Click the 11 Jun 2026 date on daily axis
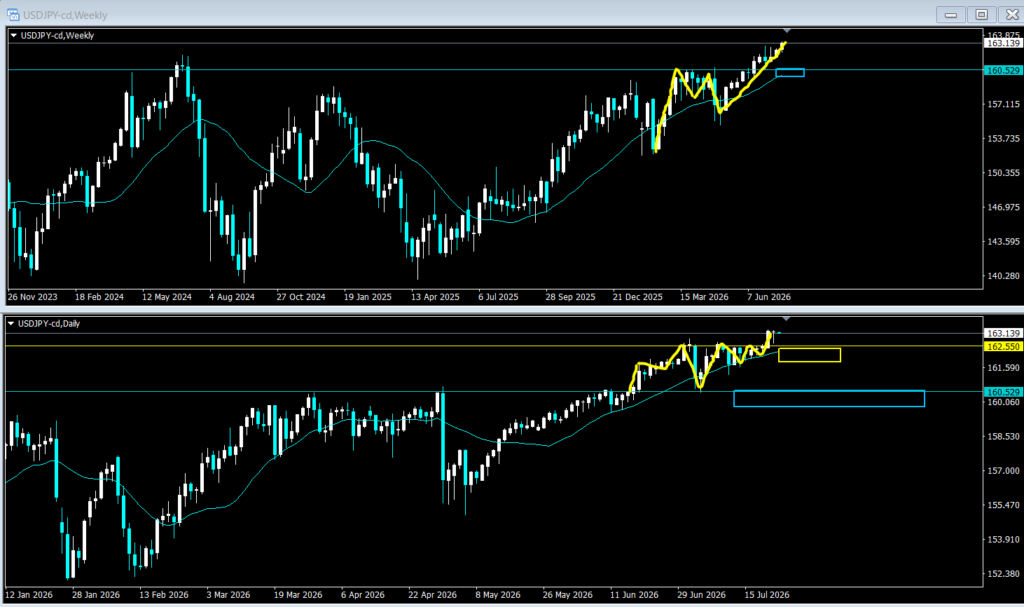1024x607 pixels. coord(635,595)
